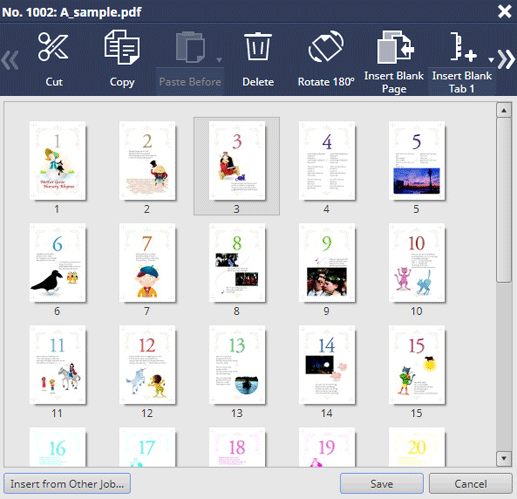Advance the toolbar with the right double chevron
Screen dimensions: 517x499
pyautogui.click(x=506, y=59)
